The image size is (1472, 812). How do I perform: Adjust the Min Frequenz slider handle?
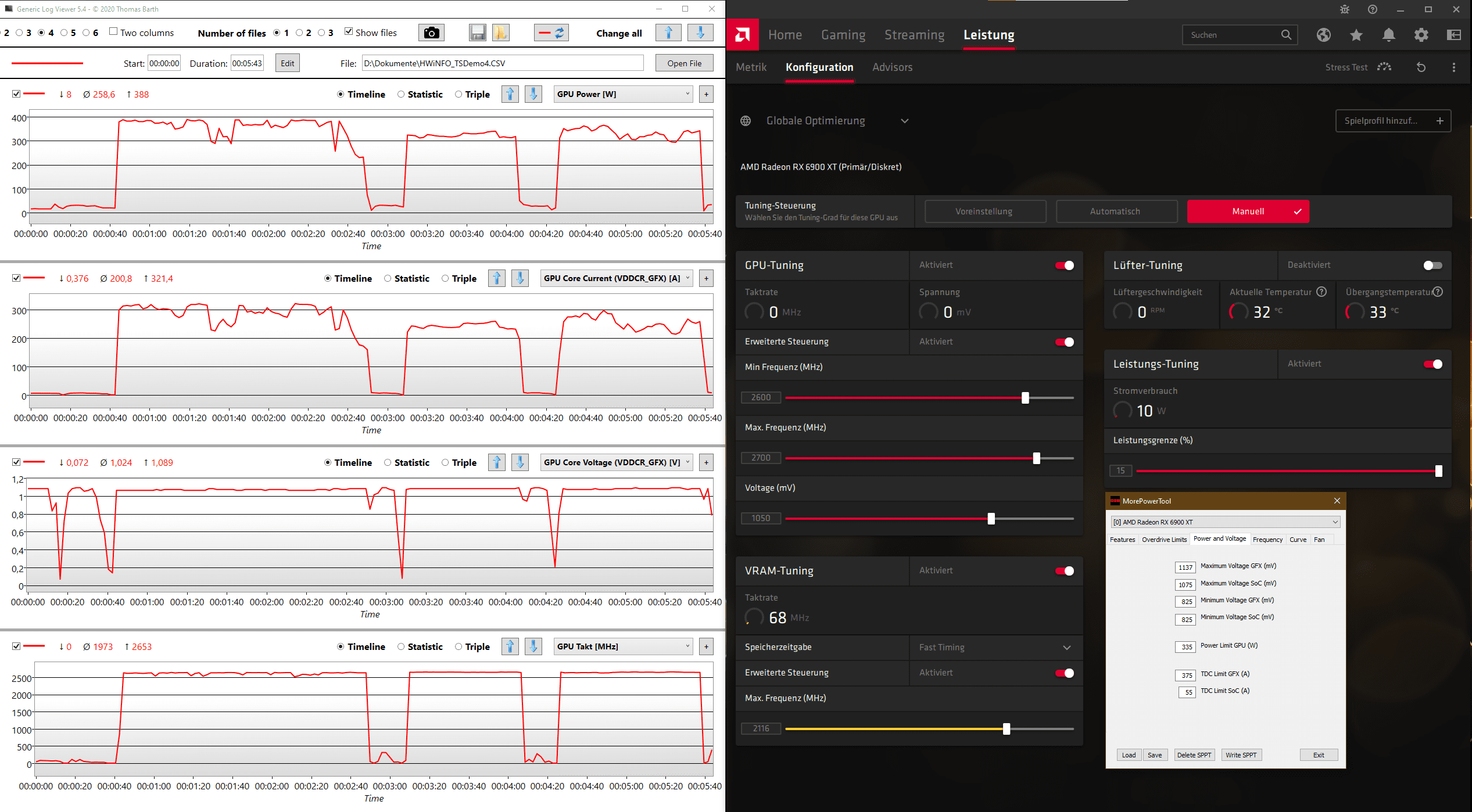pos(1025,398)
